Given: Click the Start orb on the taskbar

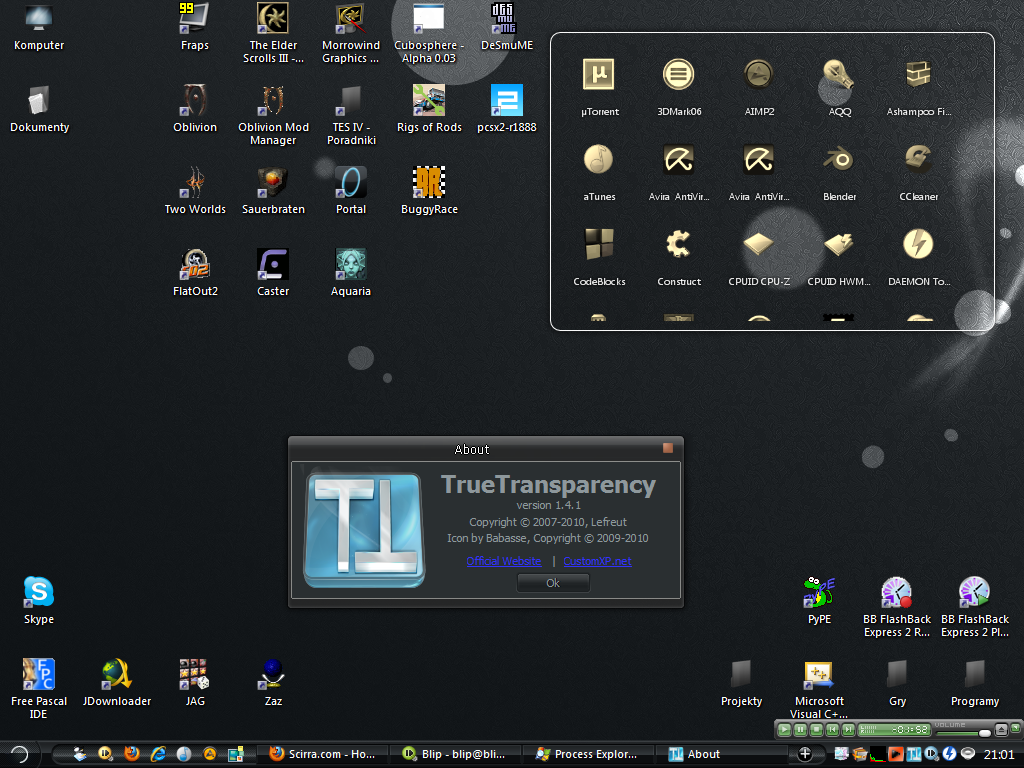Looking at the screenshot, I should [x=19, y=754].
